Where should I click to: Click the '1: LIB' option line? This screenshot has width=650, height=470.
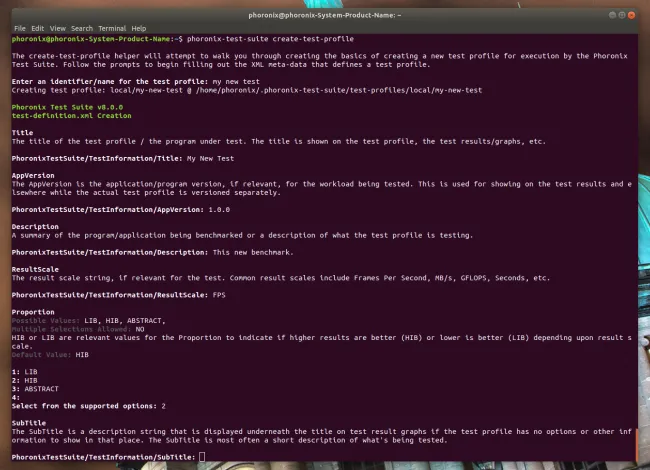click(x=24, y=372)
